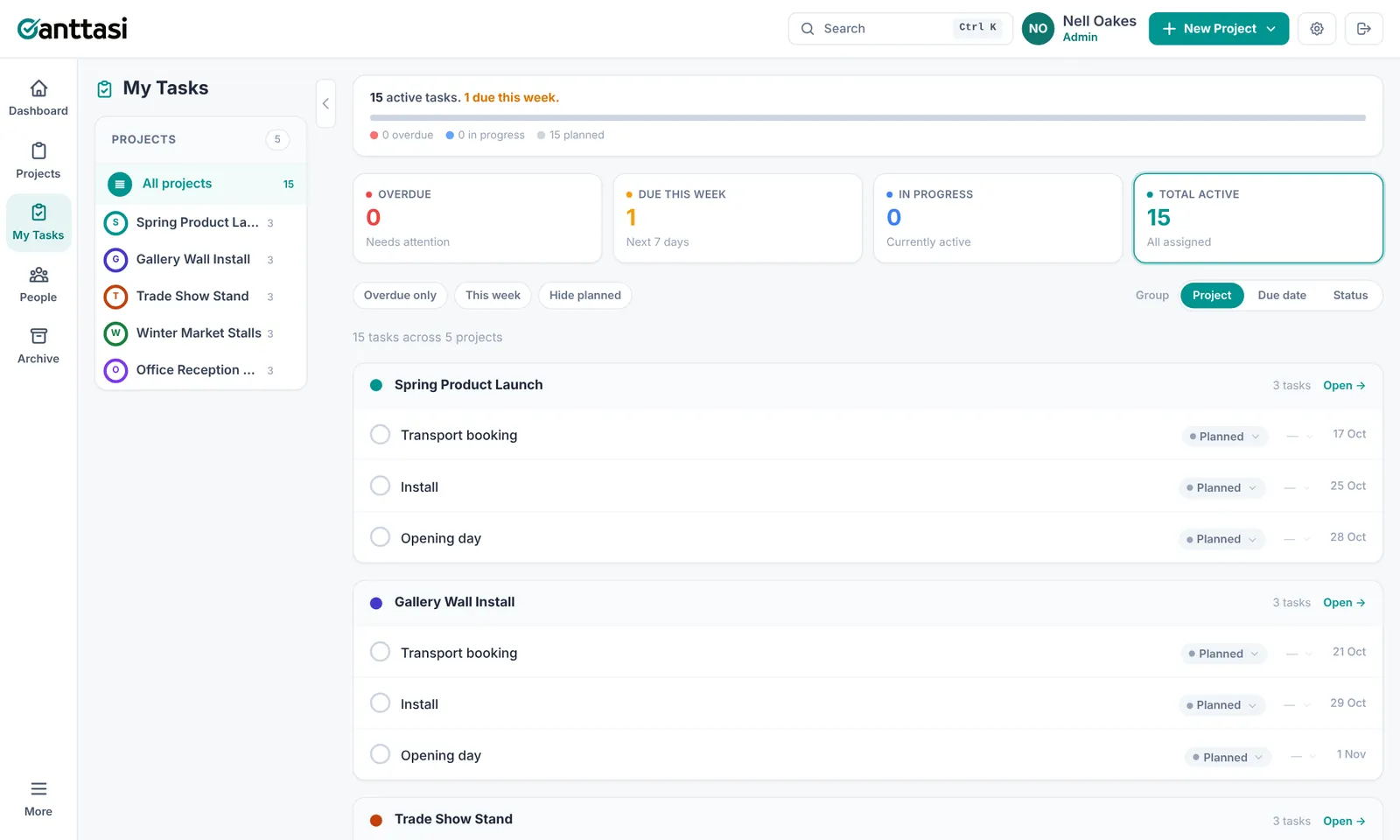
Task: Focus the Search input field
Action: coord(900,29)
